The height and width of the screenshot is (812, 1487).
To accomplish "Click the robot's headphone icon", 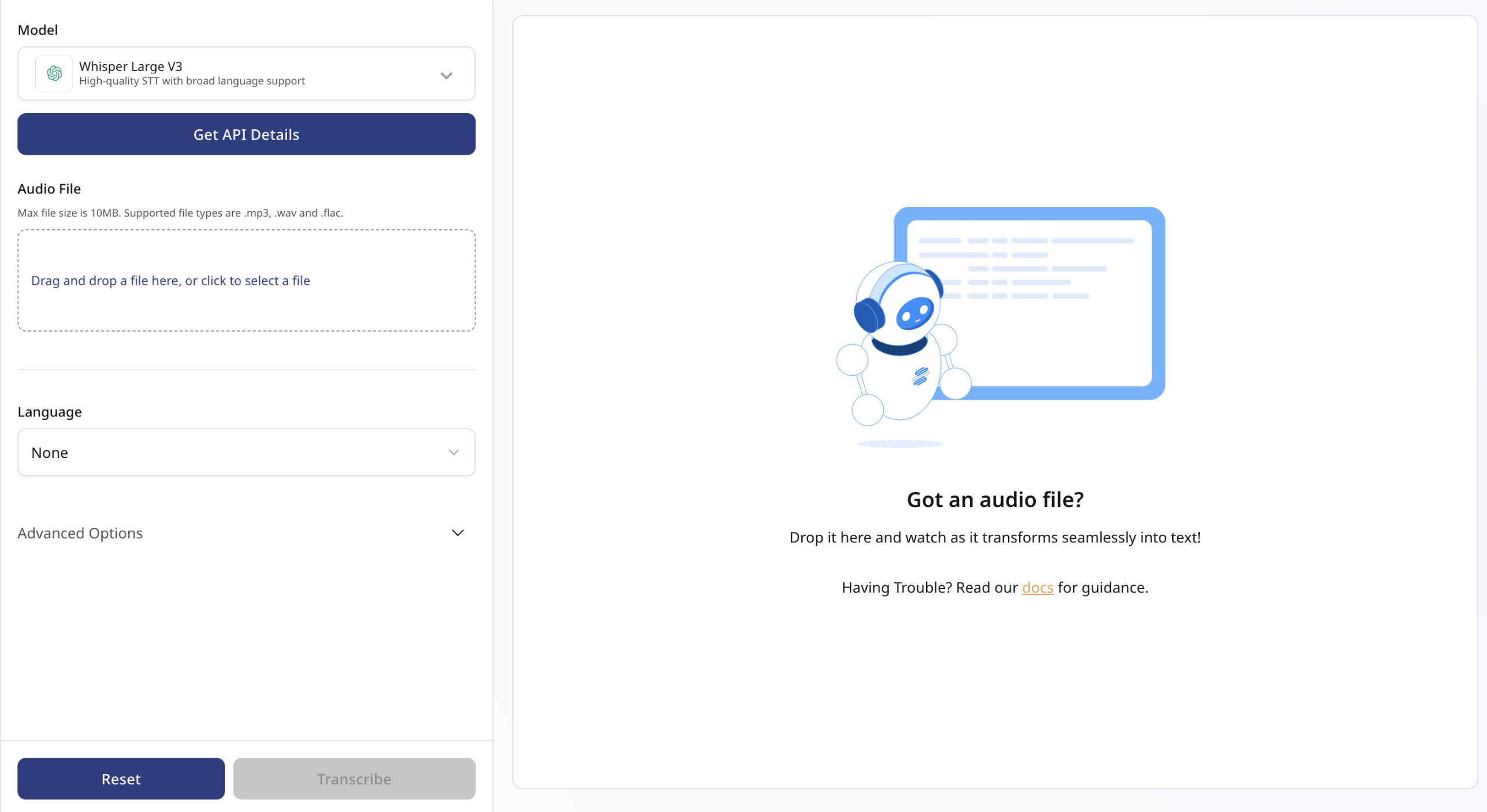I will (868, 315).
